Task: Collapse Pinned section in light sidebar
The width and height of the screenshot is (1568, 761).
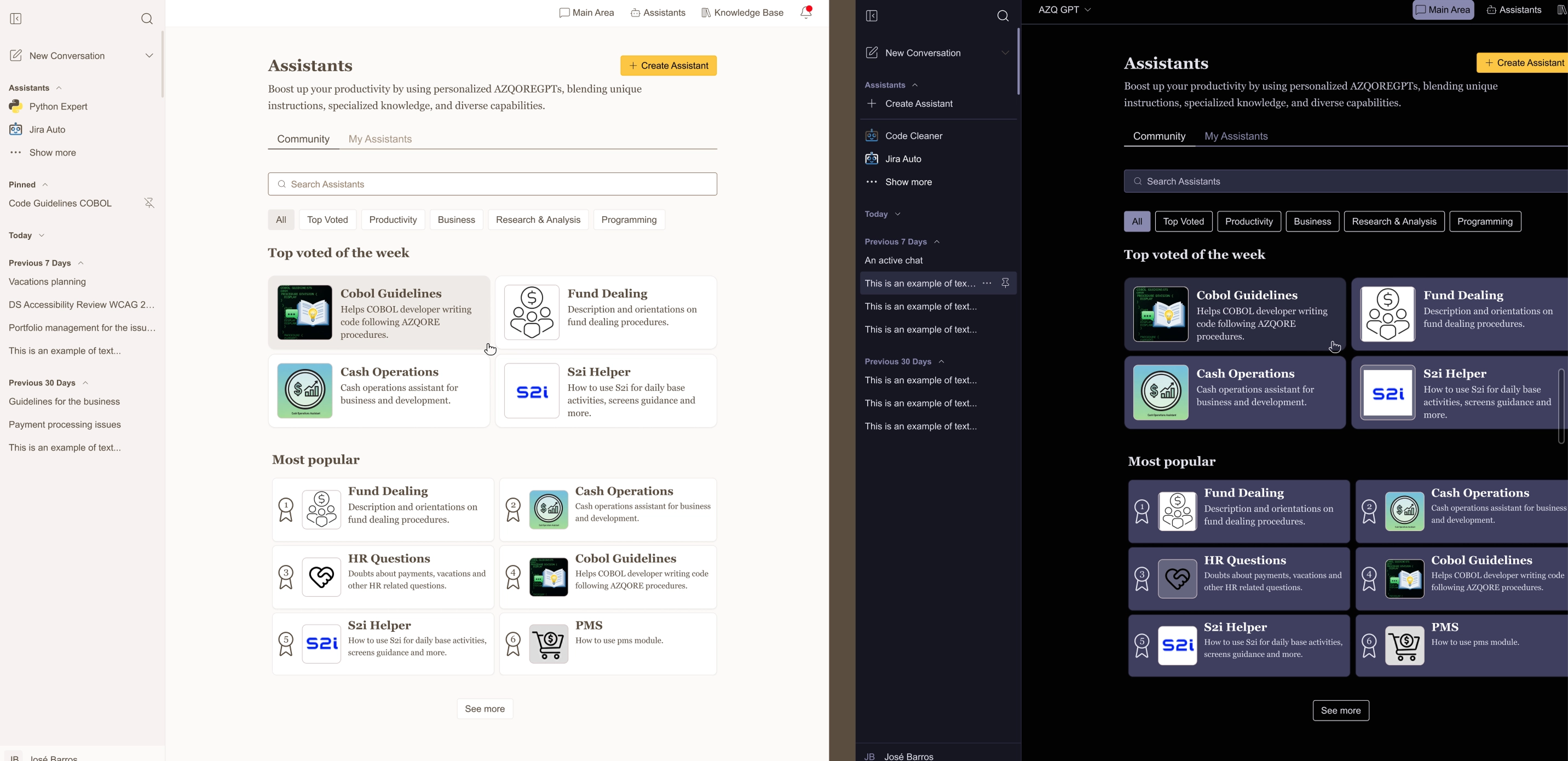Action: [45, 185]
